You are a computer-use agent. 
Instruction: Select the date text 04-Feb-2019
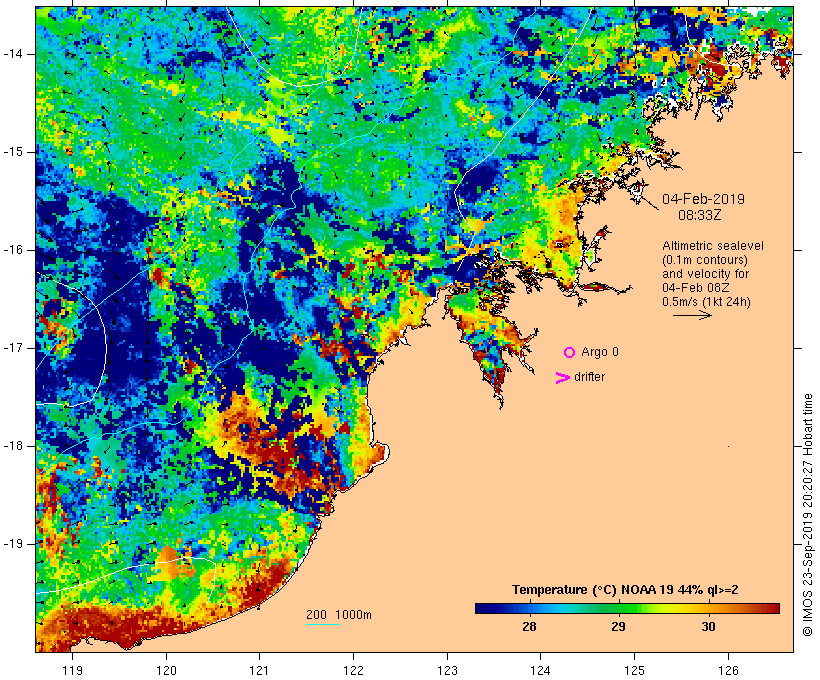pos(703,199)
